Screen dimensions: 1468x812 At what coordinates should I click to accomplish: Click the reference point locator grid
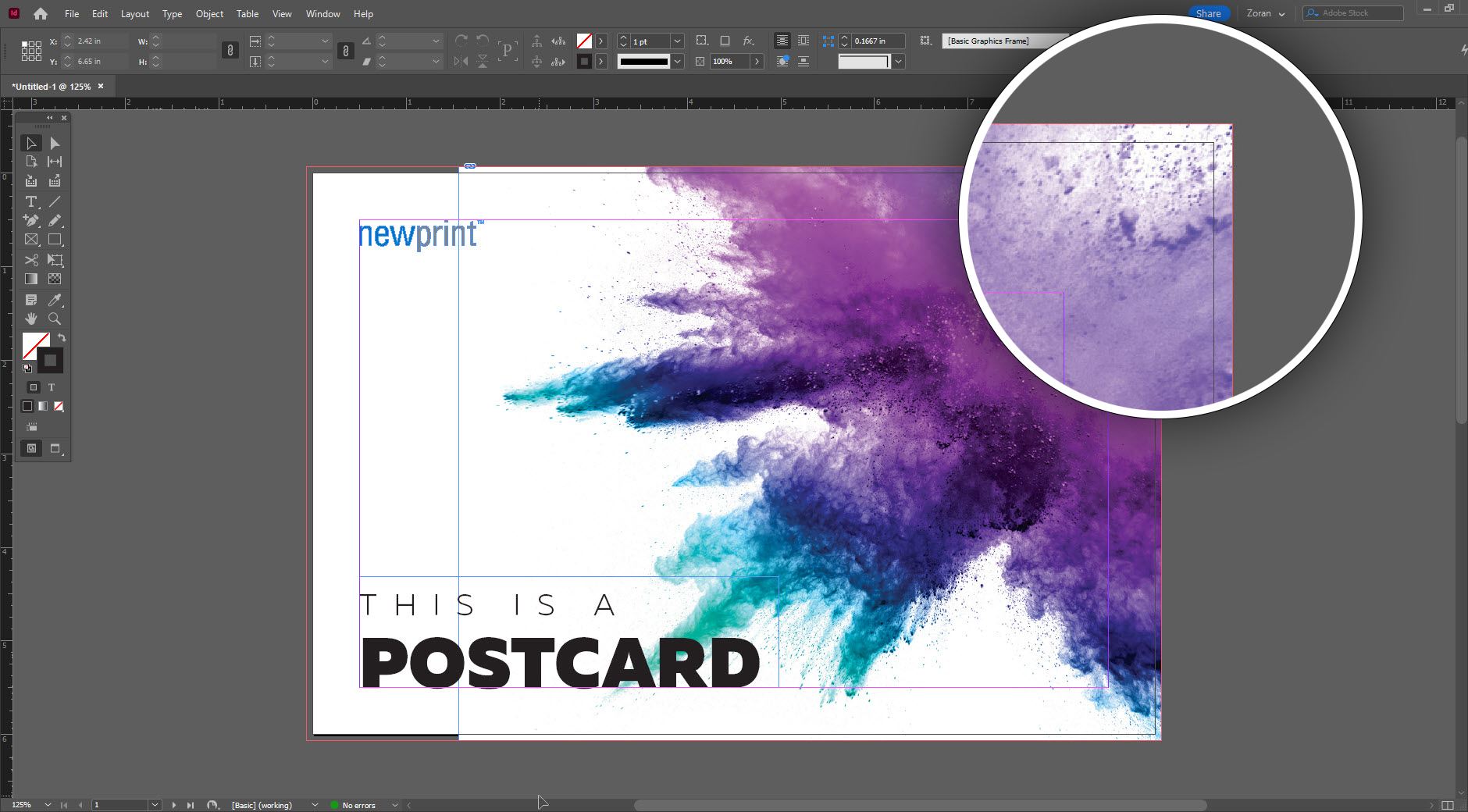[x=31, y=51]
